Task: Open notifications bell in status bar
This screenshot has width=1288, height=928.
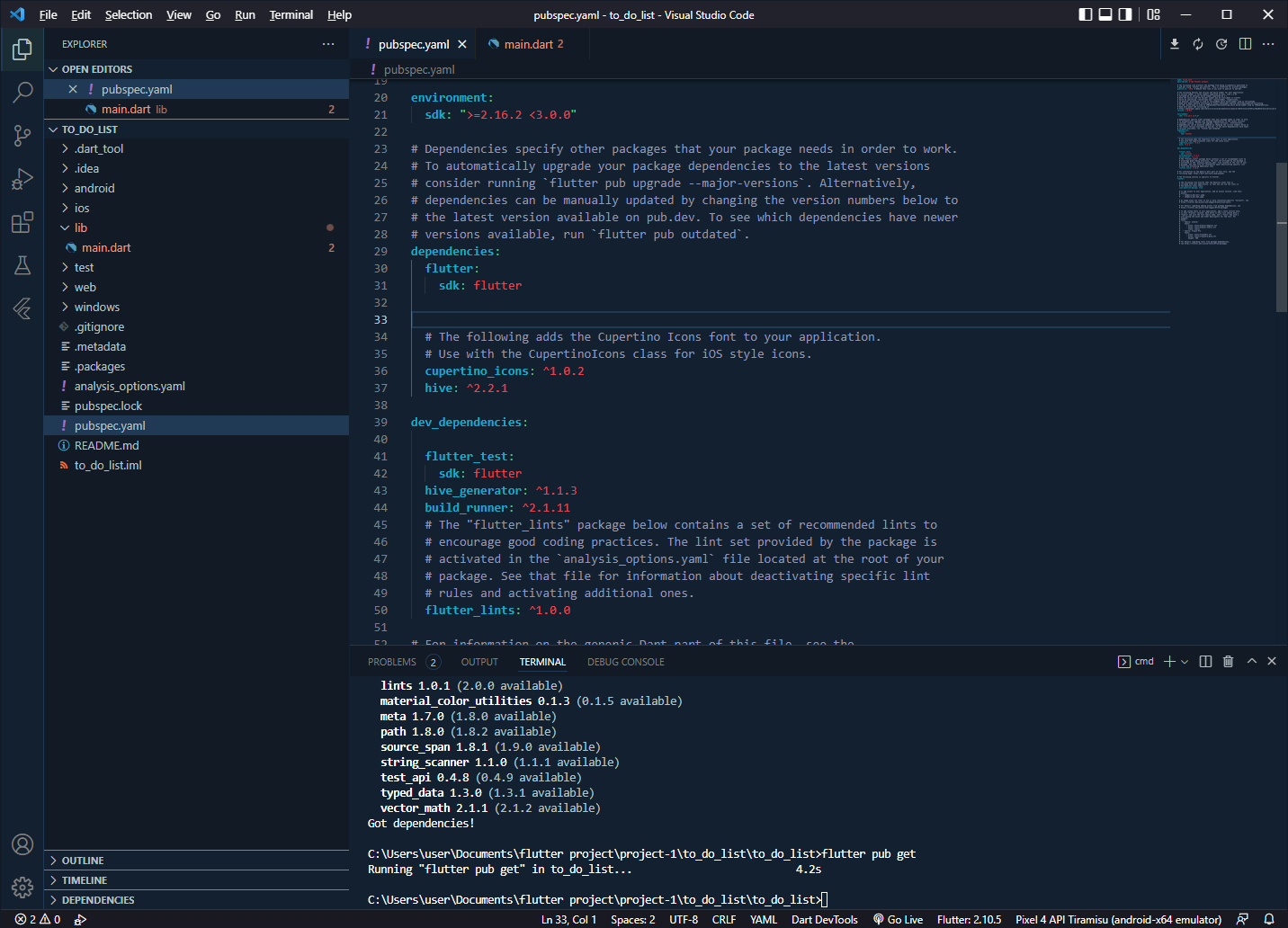Action: pyautogui.click(x=1269, y=919)
